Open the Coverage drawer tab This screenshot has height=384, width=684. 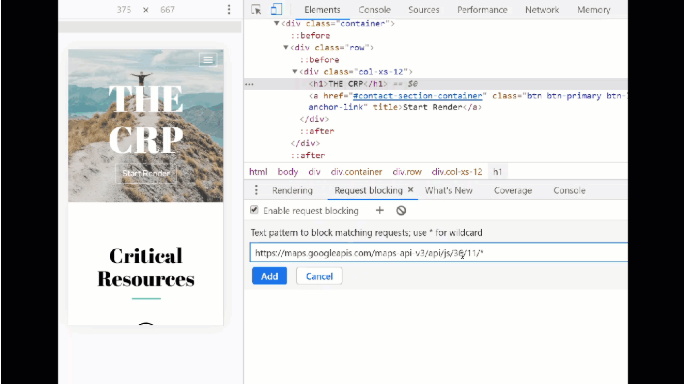coord(513,190)
